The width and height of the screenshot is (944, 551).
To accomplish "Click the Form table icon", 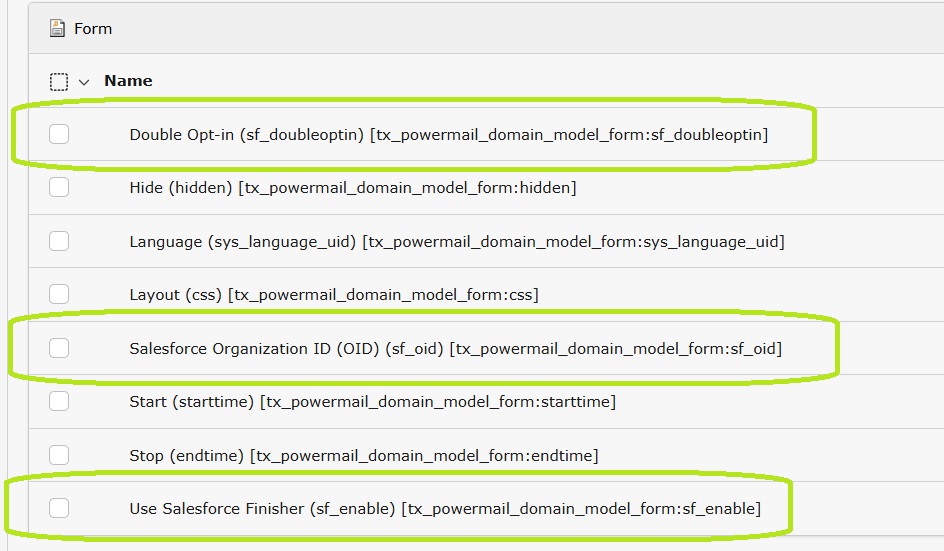I will tap(57, 28).
